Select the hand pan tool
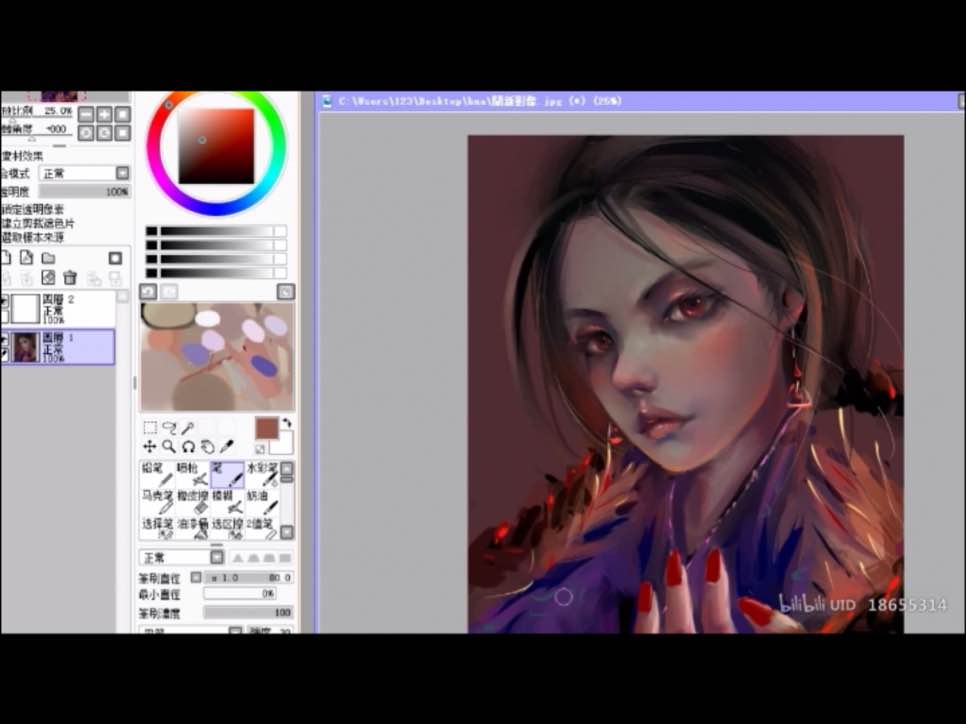This screenshot has width=966, height=724. click(x=208, y=446)
